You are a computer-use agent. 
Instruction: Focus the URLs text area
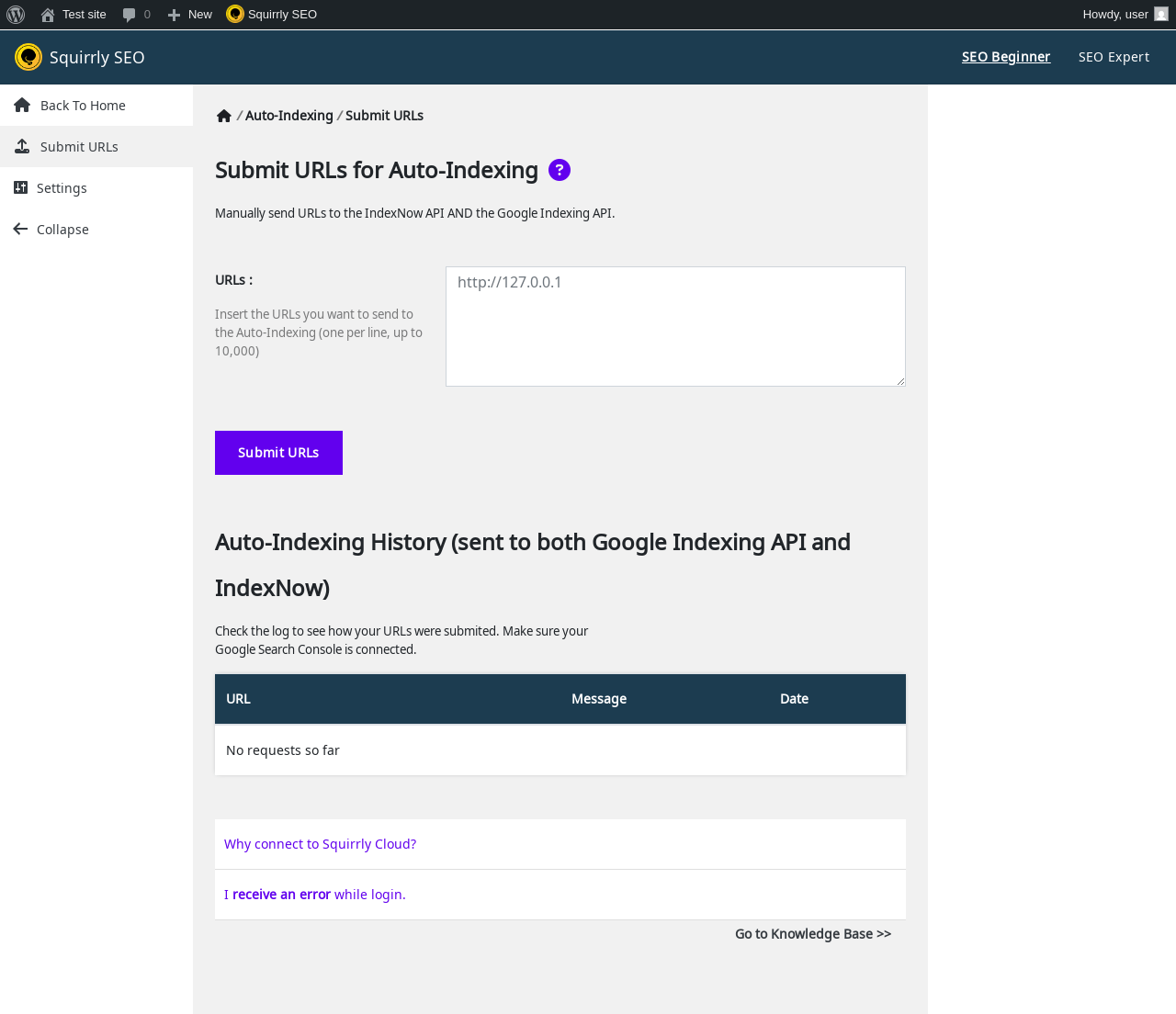pos(675,326)
